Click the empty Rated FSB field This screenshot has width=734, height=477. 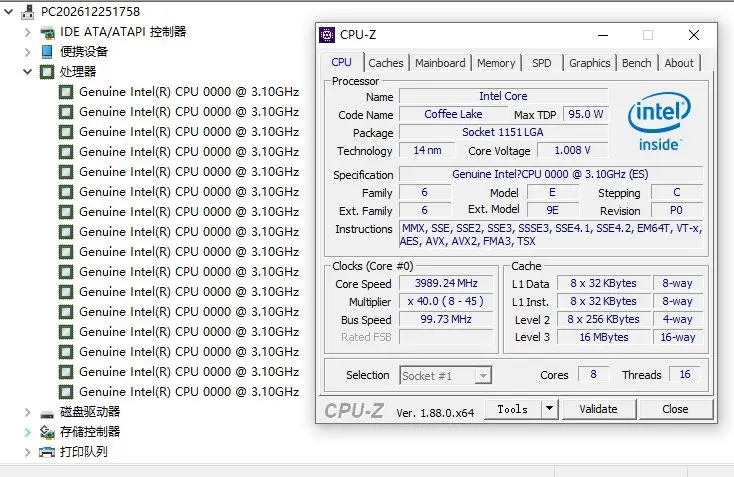(446, 337)
